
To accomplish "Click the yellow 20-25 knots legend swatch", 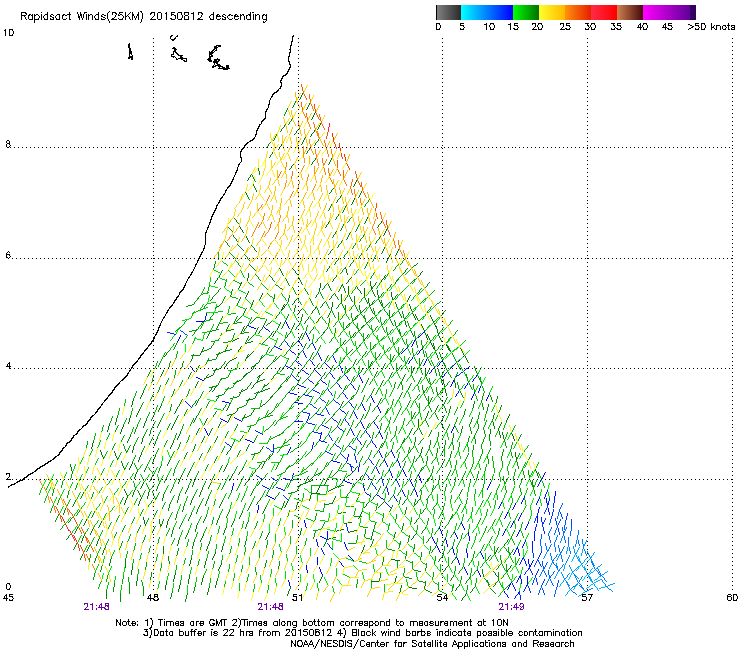I will point(552,12).
